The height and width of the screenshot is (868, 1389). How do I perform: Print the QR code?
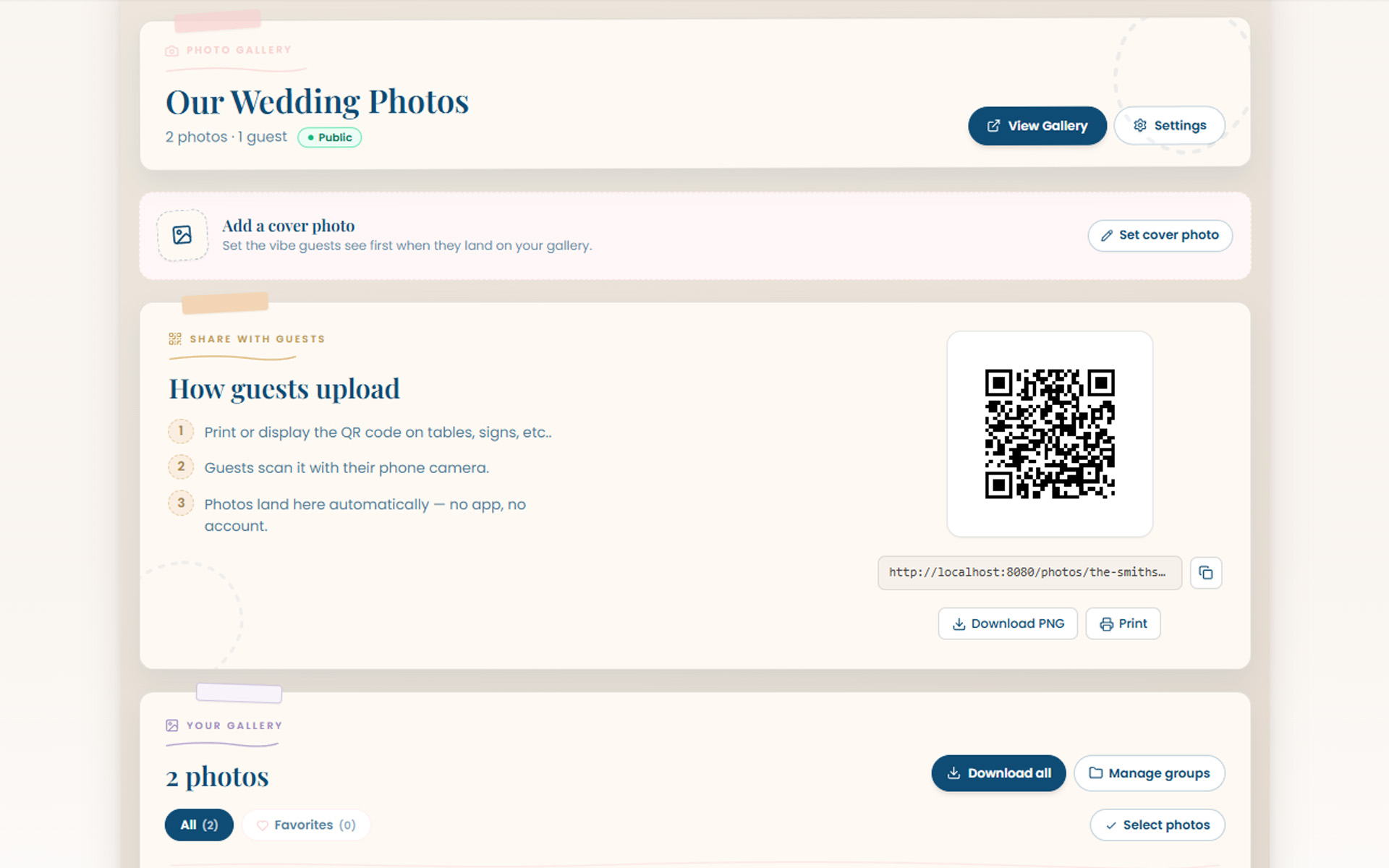click(x=1123, y=624)
